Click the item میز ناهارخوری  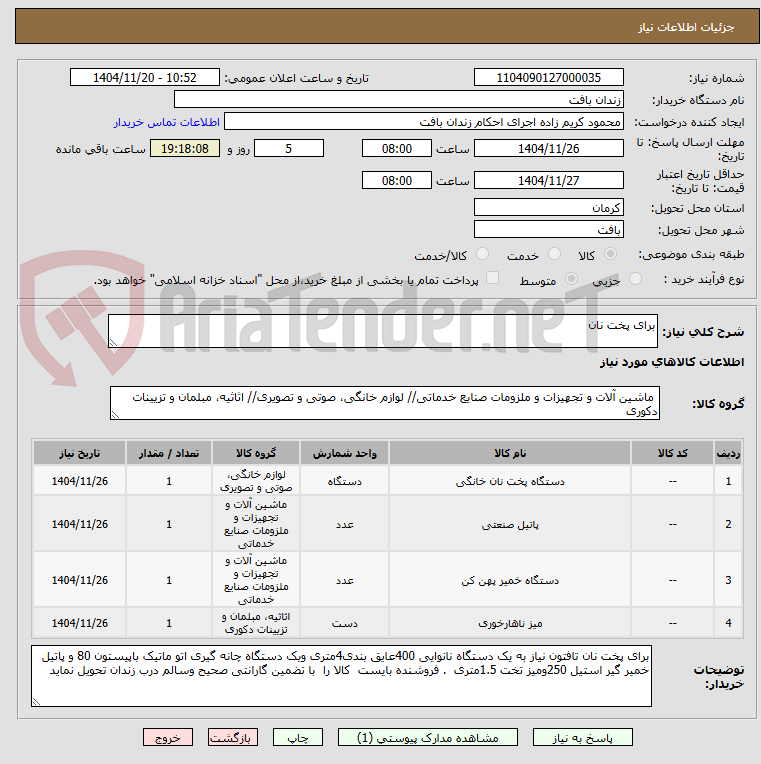(x=510, y=623)
